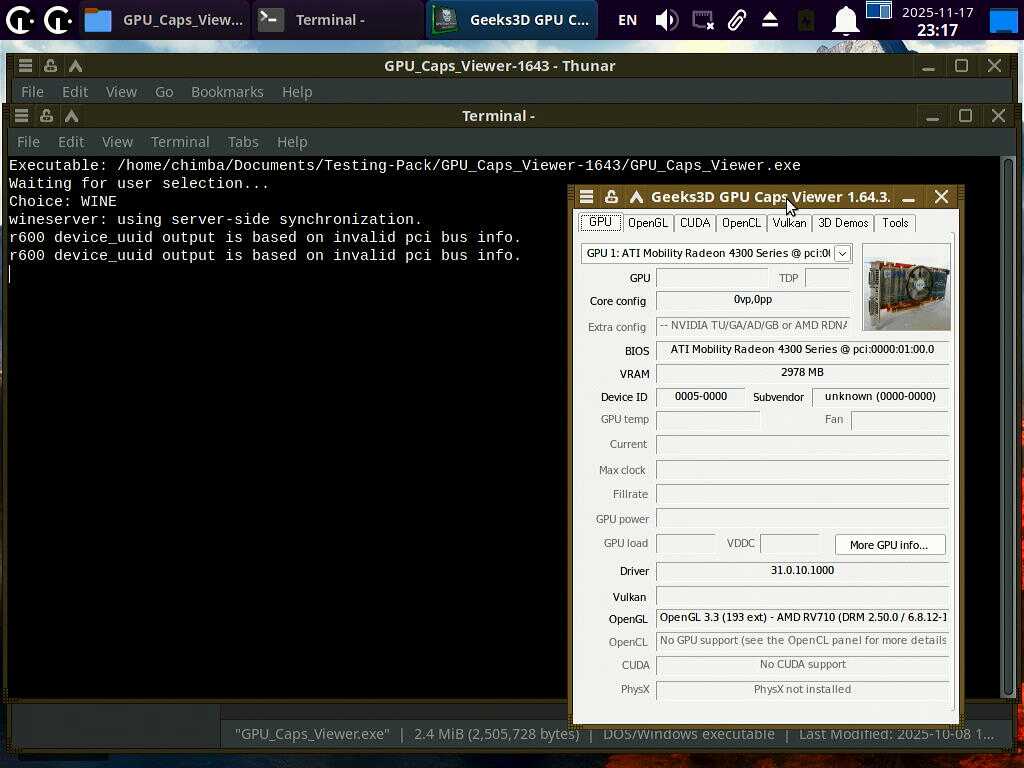Switch to the Terminal taskbar entry

tap(337, 20)
